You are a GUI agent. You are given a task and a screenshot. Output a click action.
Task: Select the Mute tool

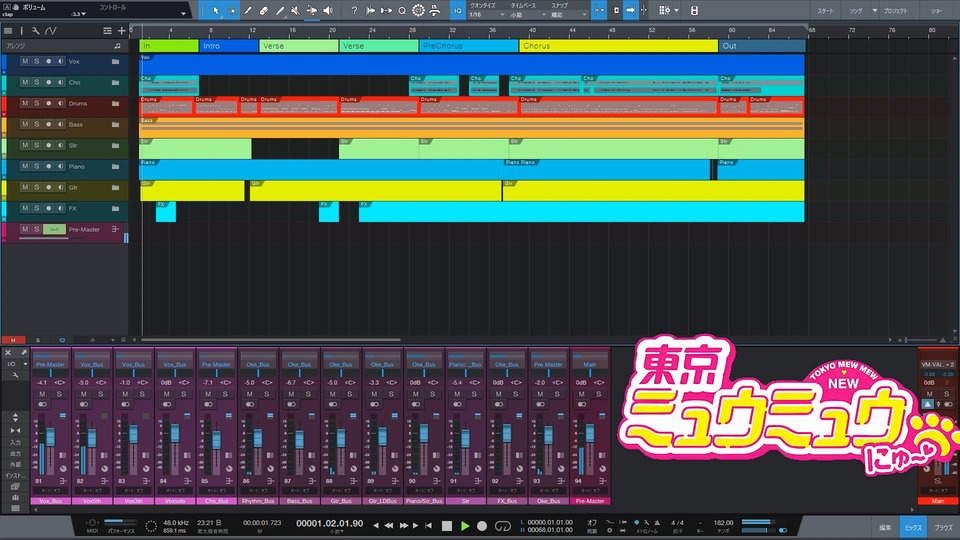coord(295,10)
